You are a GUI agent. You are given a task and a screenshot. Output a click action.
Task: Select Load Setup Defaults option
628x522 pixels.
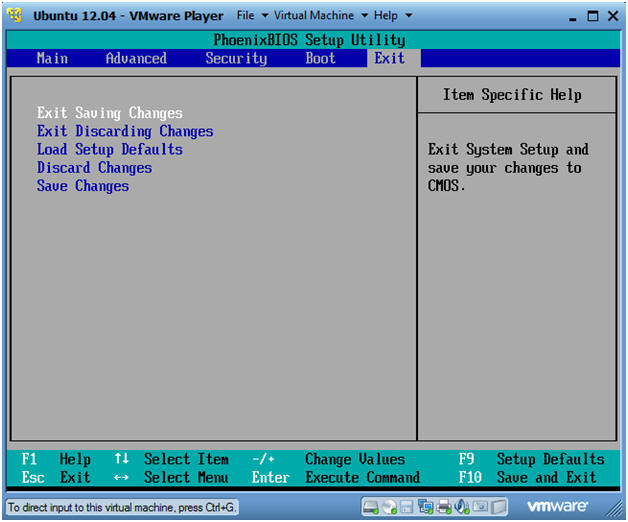pos(110,149)
